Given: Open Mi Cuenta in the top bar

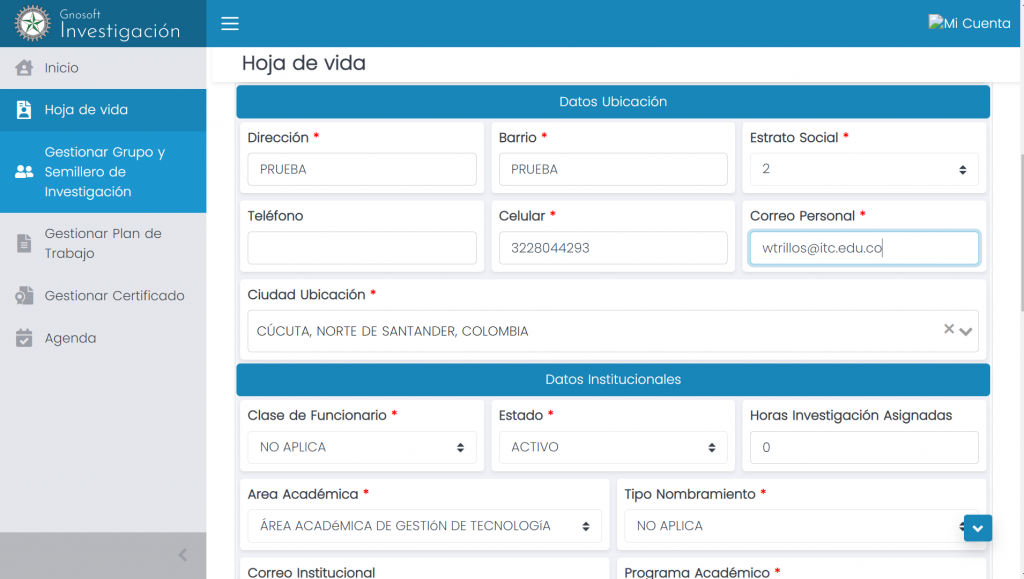Looking at the screenshot, I should [969, 23].
